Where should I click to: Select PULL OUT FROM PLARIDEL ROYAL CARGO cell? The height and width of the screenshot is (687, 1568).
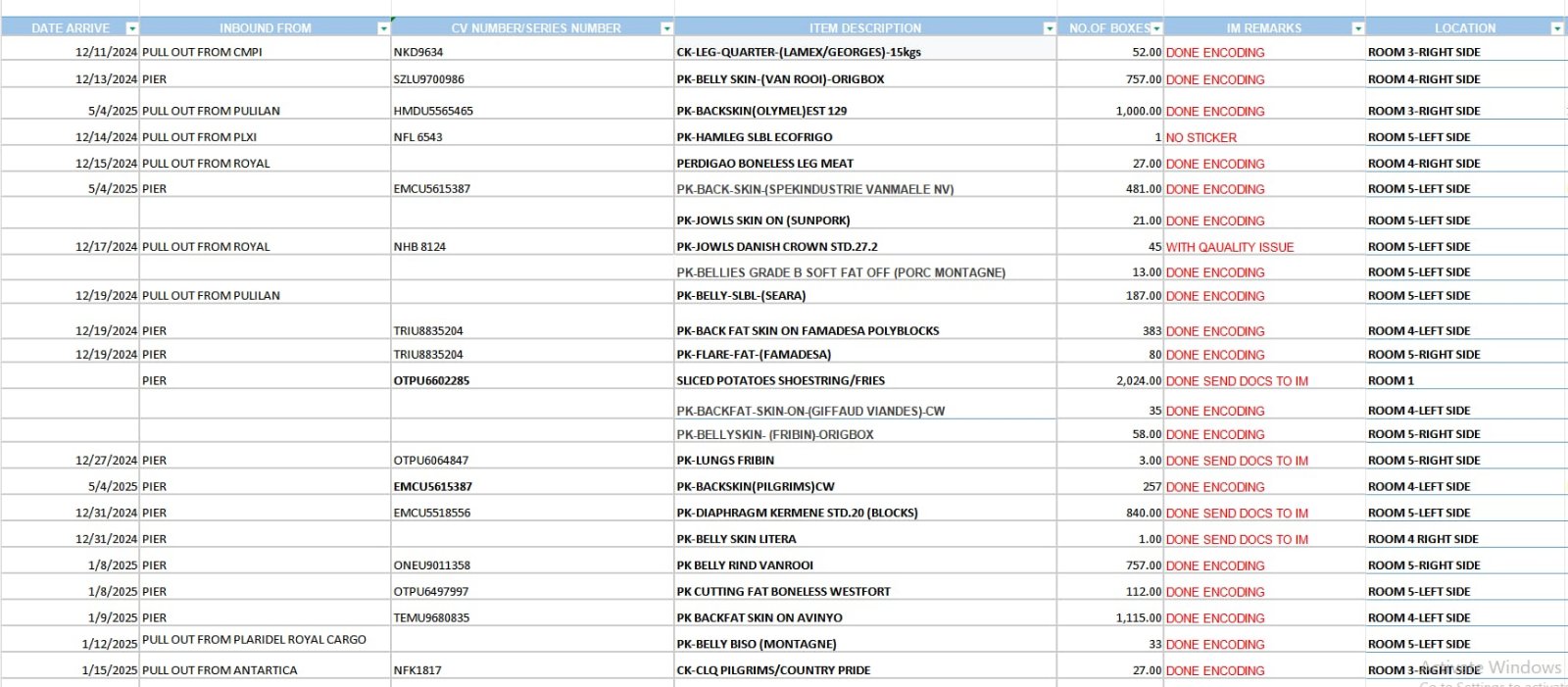(266, 640)
